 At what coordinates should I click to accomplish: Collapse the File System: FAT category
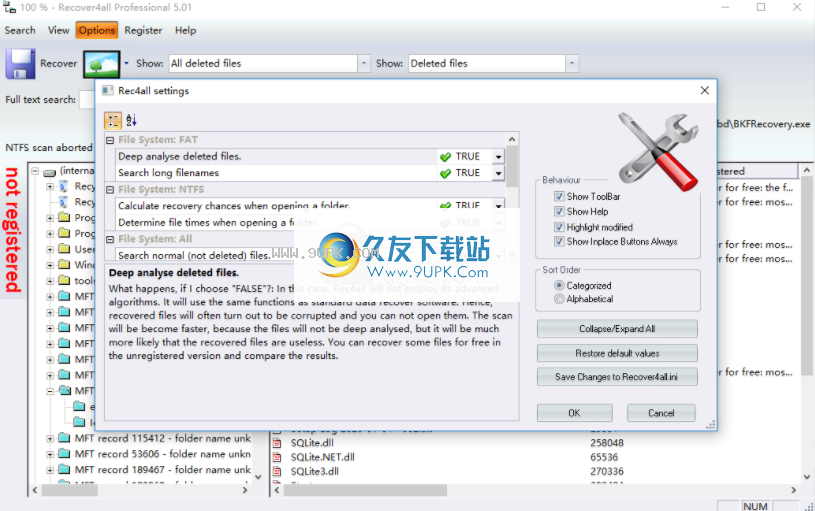pos(110,140)
